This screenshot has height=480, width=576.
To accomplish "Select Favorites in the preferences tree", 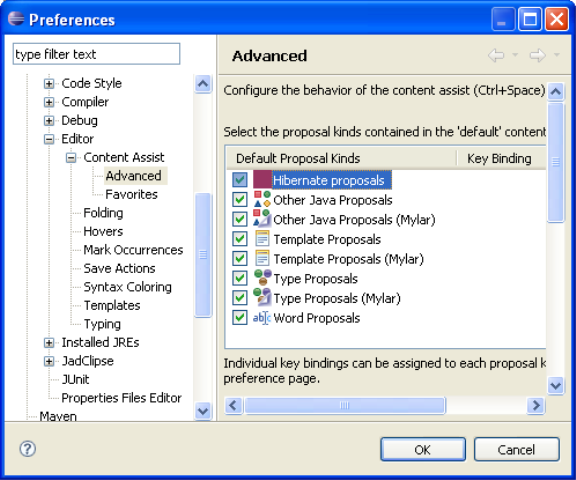I will click(131, 194).
